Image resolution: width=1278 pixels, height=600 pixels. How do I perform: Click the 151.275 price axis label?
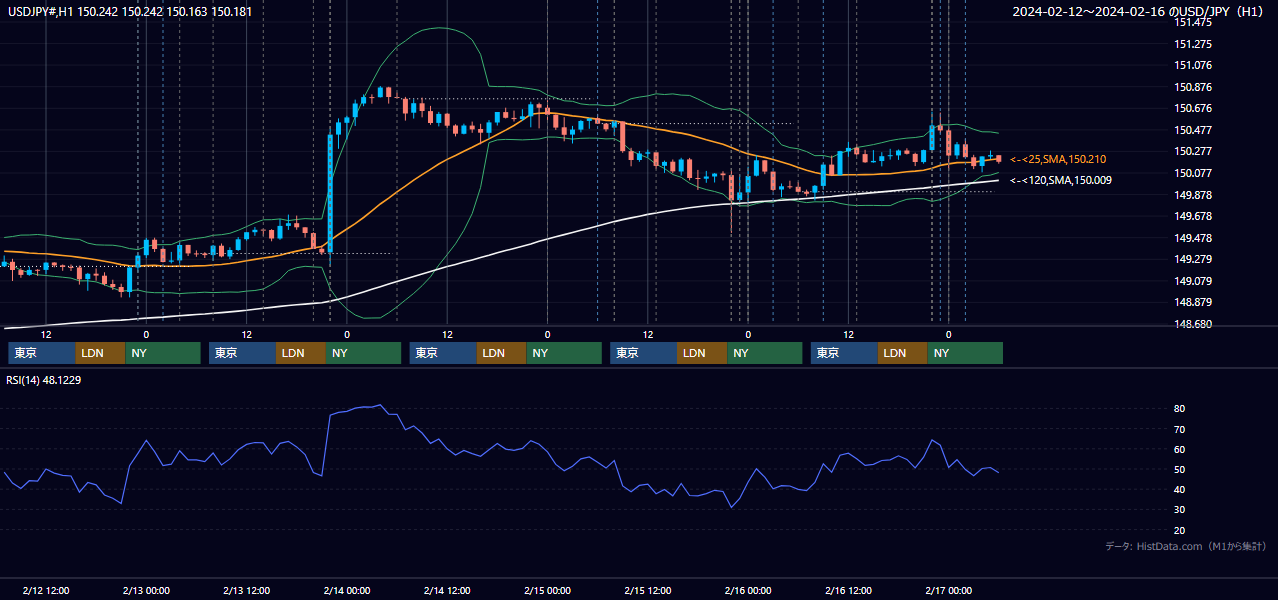coord(1193,44)
